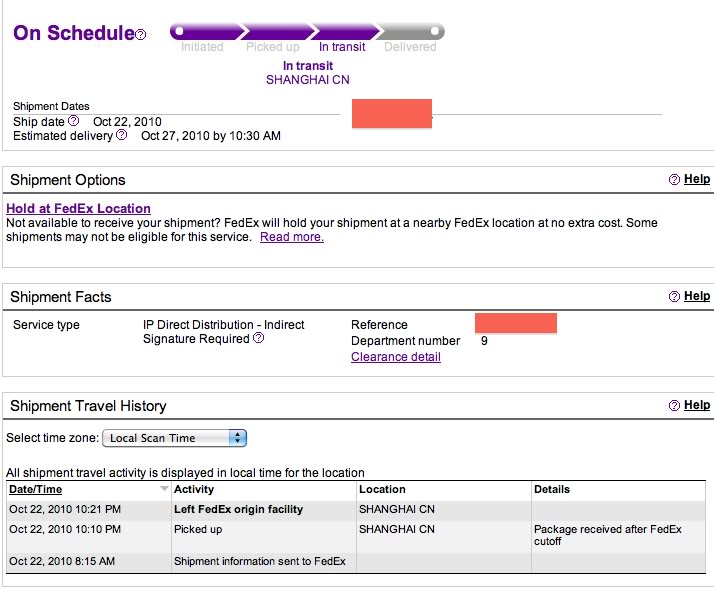Open the Clearance detail link
Screen dimensions: 714x589
click(x=396, y=357)
